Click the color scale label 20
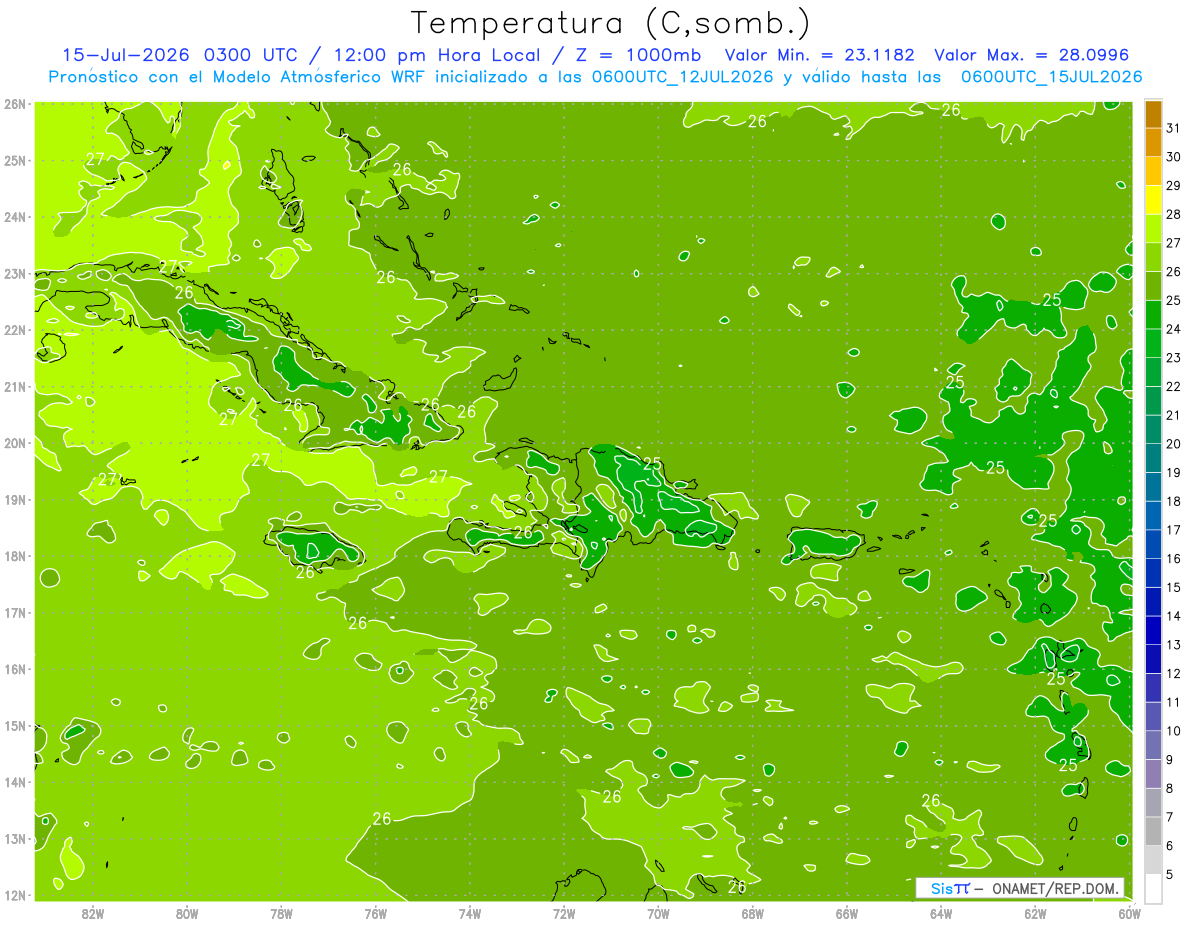Screen dimensions: 1200x927 (x=1174, y=444)
